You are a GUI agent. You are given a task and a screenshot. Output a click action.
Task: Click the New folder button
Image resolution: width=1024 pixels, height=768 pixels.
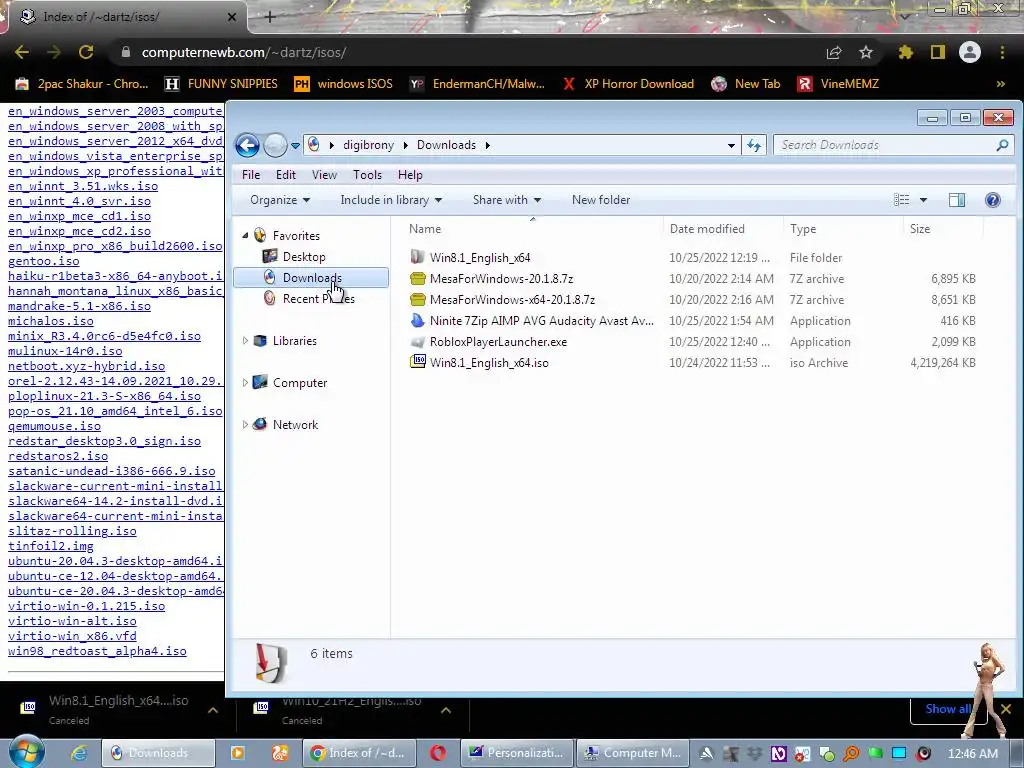pos(601,200)
